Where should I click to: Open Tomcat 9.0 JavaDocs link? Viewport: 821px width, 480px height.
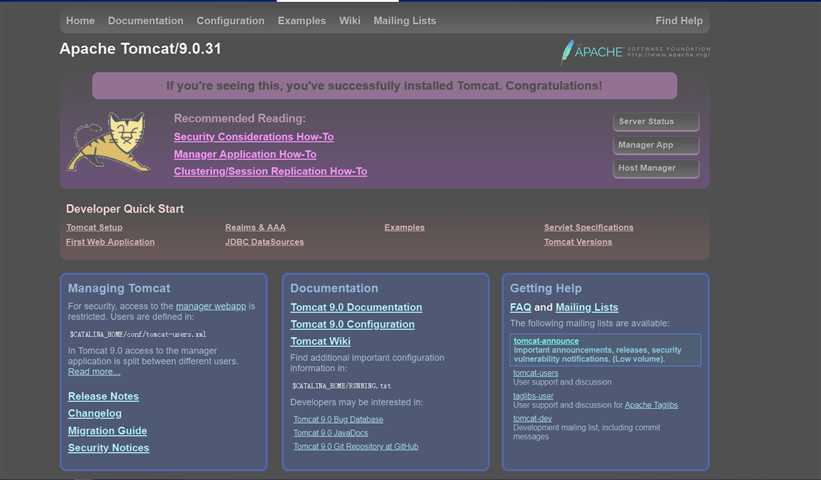[331, 433]
